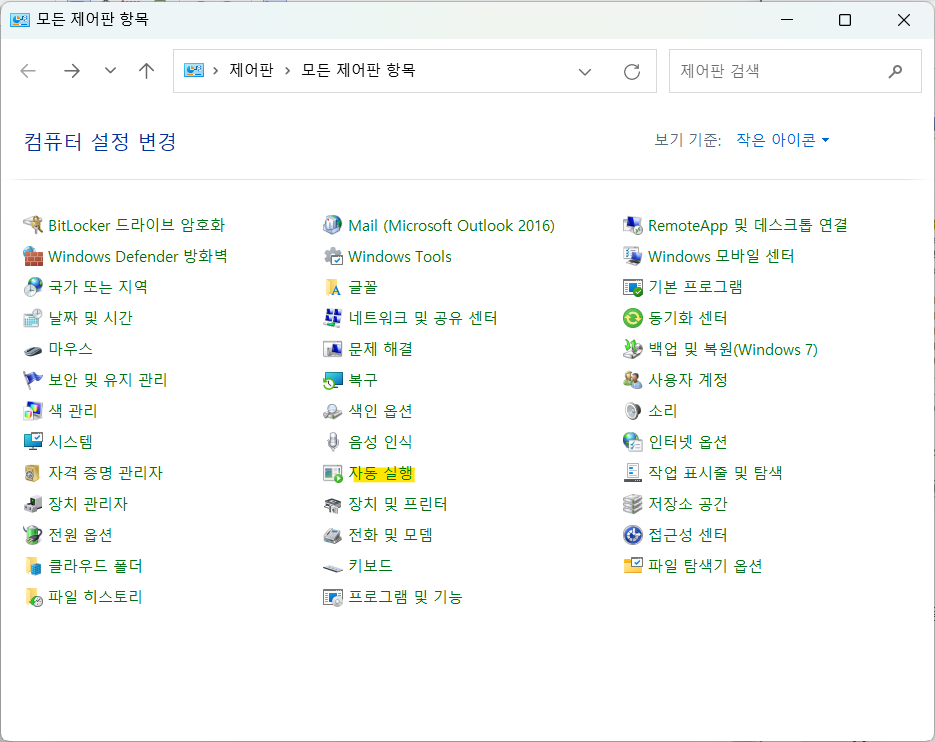The height and width of the screenshot is (742, 935).
Task: Open the BitLocker drive encryption icon
Action: coord(33,225)
